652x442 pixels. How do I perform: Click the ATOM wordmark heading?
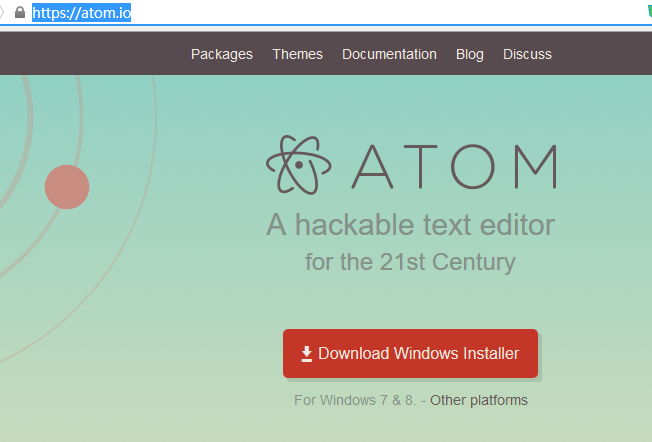coord(454,167)
